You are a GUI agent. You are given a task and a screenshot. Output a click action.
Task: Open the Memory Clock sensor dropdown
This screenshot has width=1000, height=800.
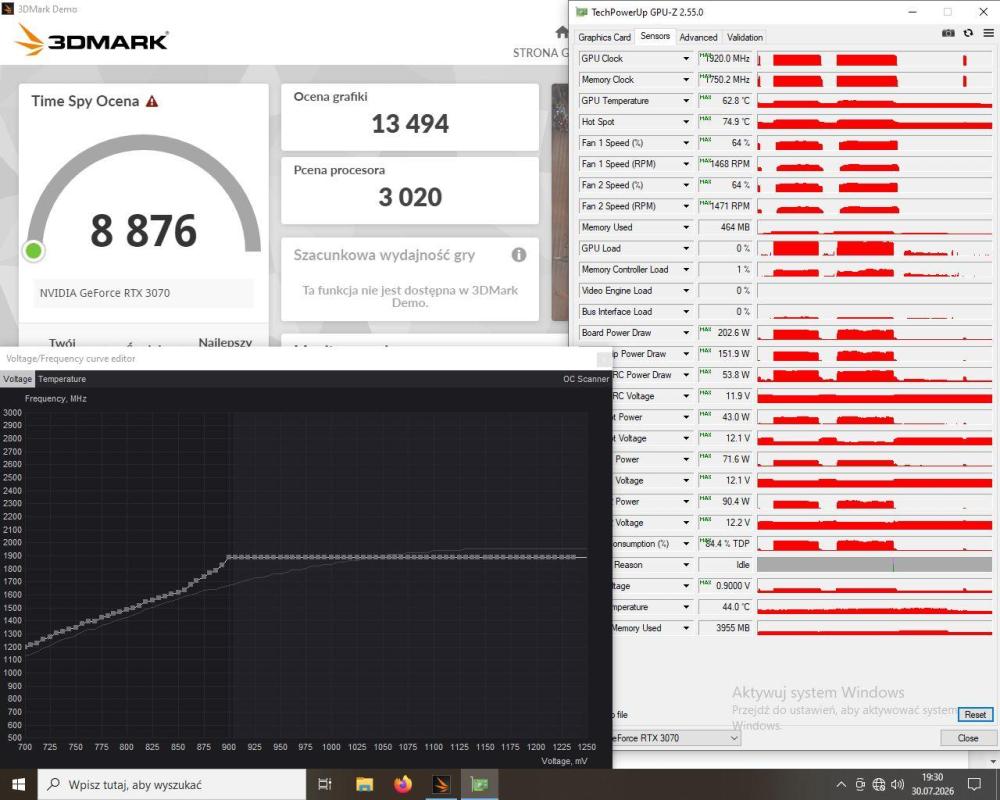pyautogui.click(x=686, y=80)
